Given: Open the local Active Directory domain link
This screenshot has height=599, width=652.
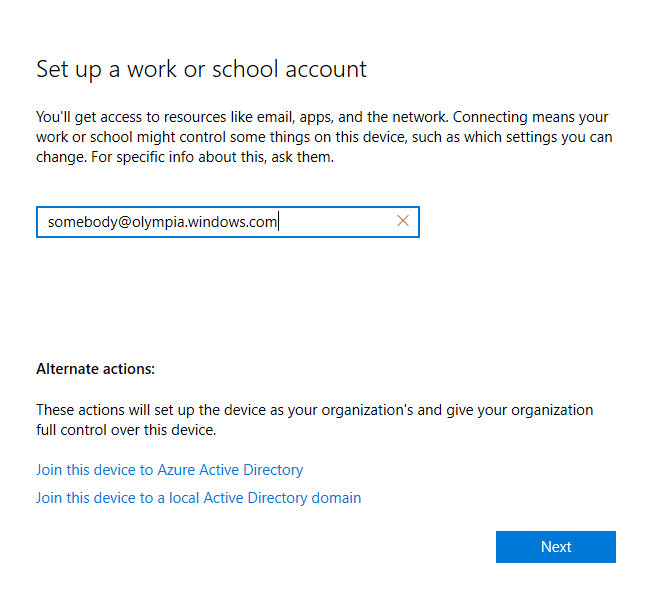Looking at the screenshot, I should pyautogui.click(x=198, y=497).
